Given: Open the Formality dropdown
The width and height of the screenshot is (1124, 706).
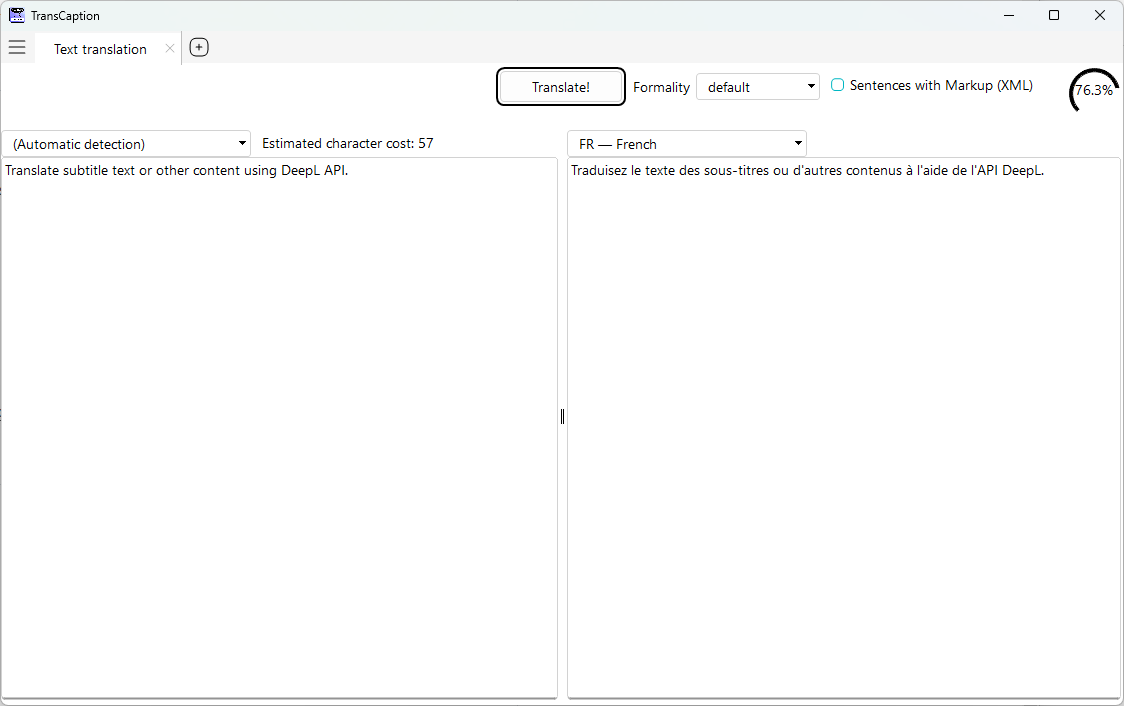Looking at the screenshot, I should (757, 87).
